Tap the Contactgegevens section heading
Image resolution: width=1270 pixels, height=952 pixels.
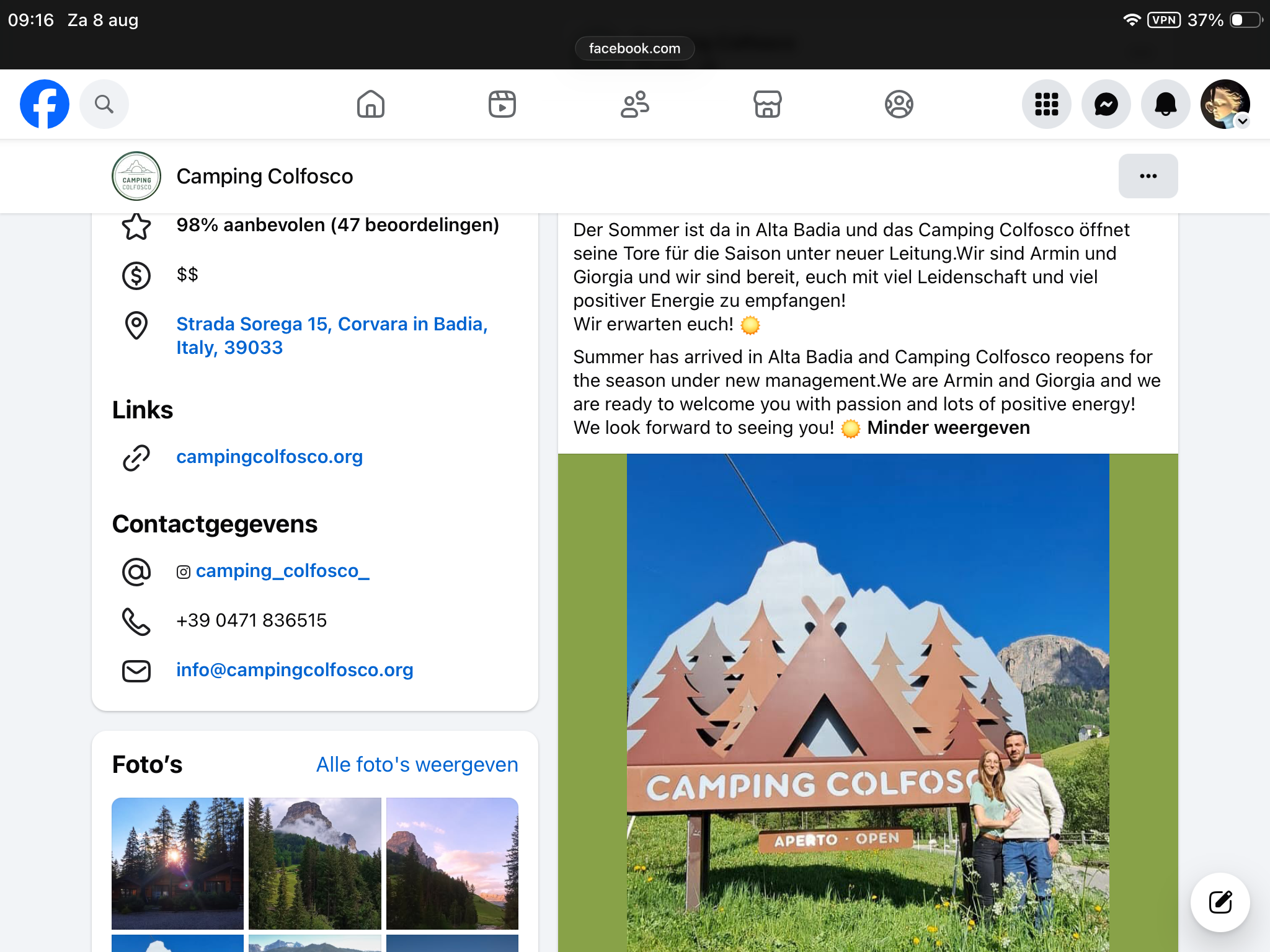click(215, 524)
